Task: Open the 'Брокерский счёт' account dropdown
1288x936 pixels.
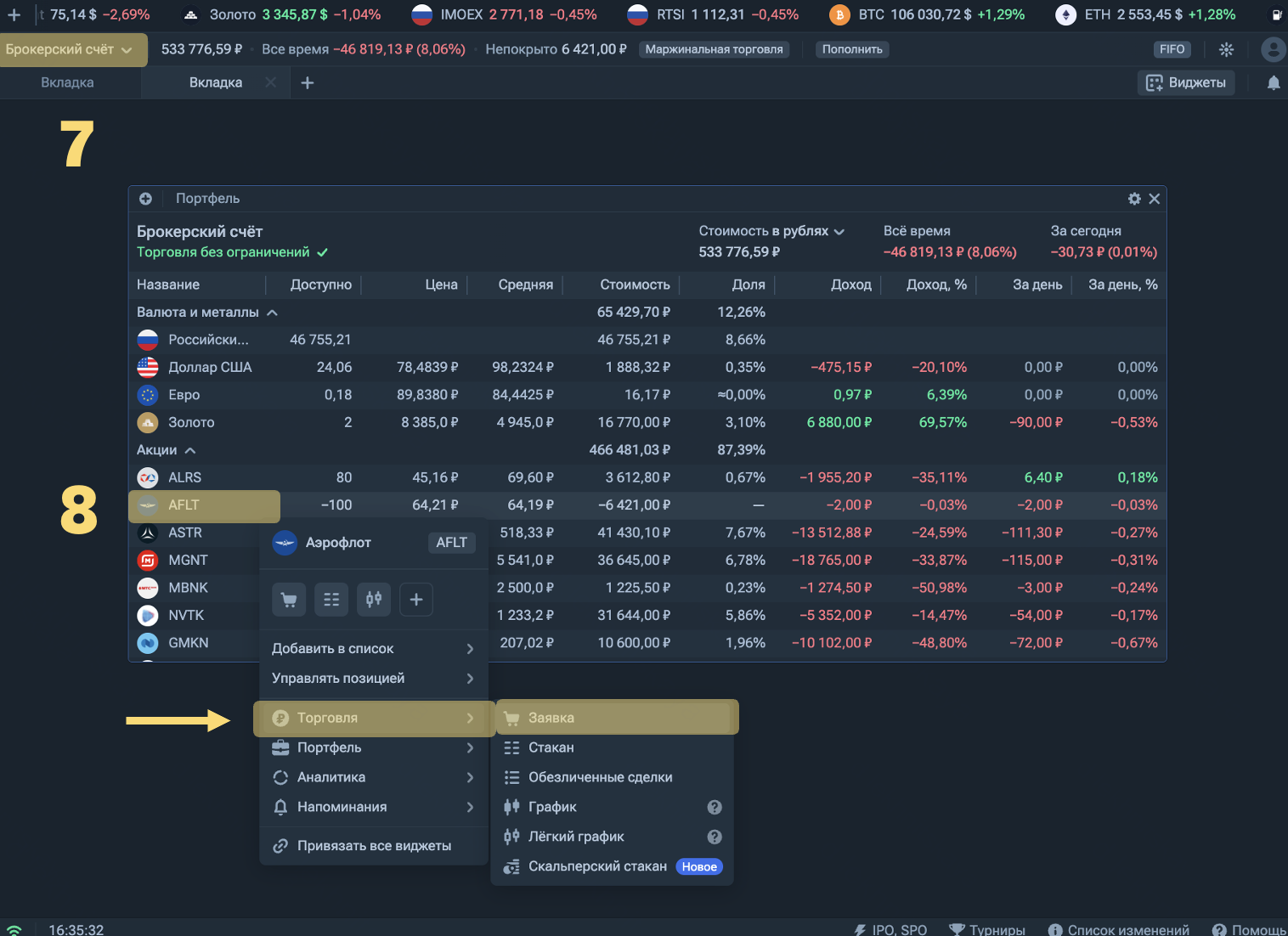Action: point(70,49)
